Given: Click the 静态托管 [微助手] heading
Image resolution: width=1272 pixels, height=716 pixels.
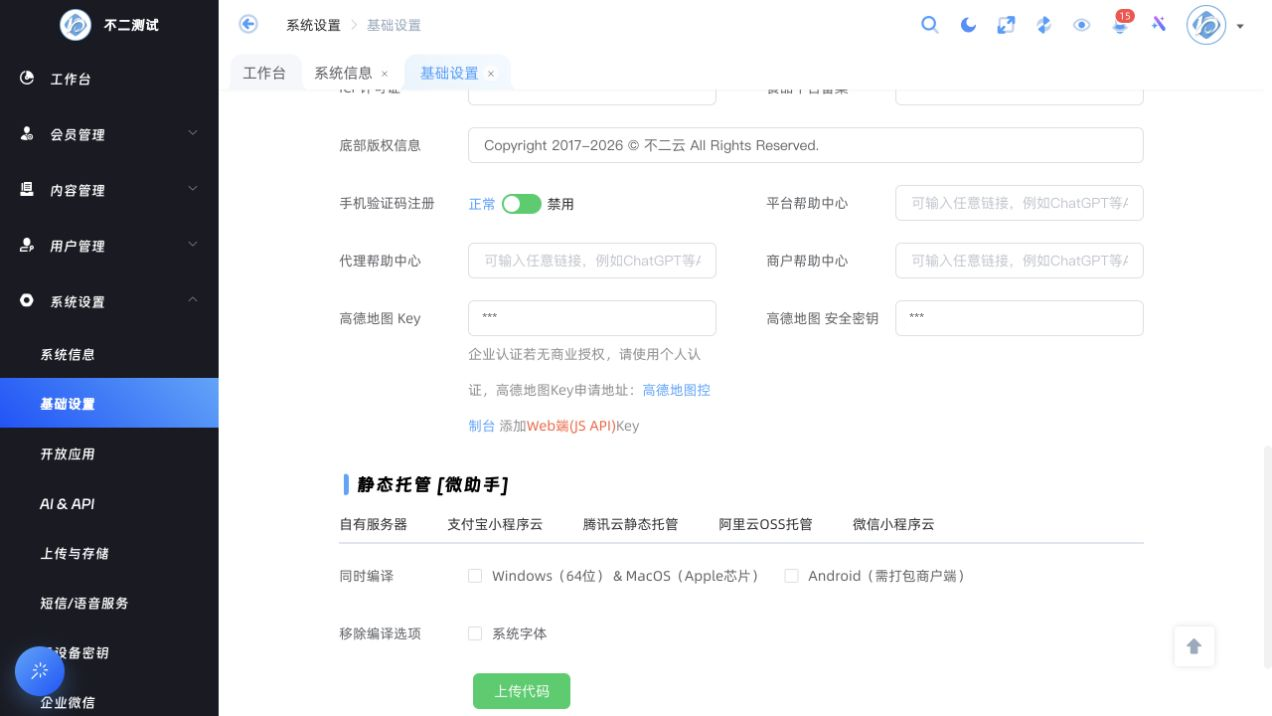Looking at the screenshot, I should coord(432,485).
